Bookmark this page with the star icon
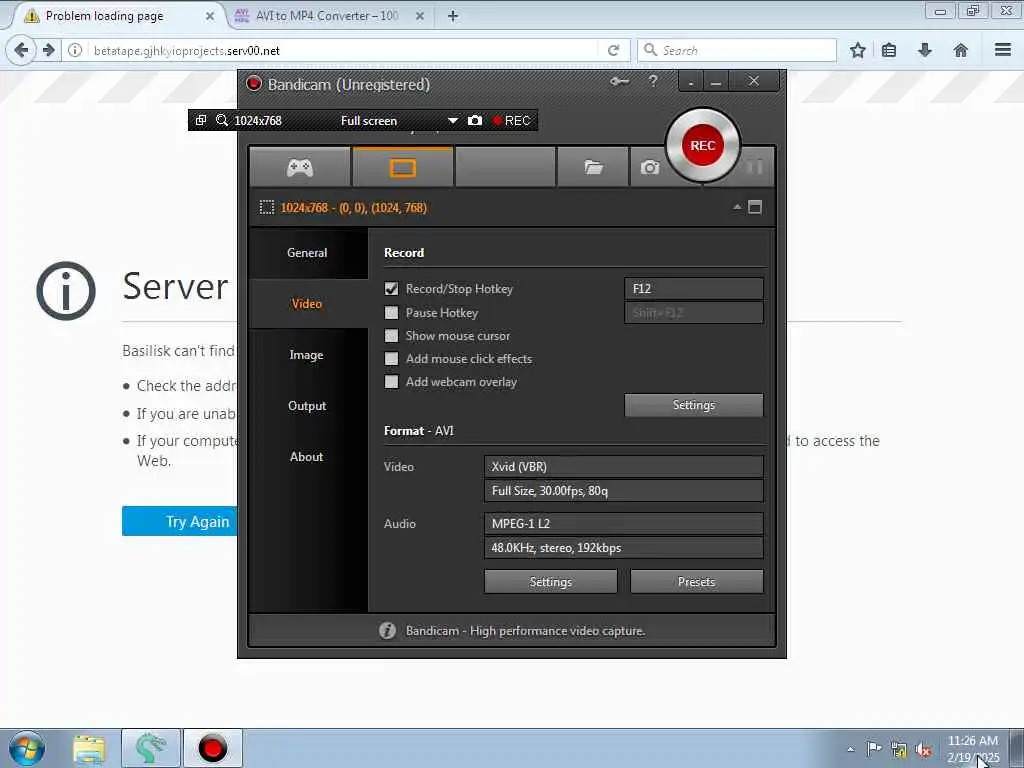Viewport: 1024px width, 768px height. pos(857,50)
